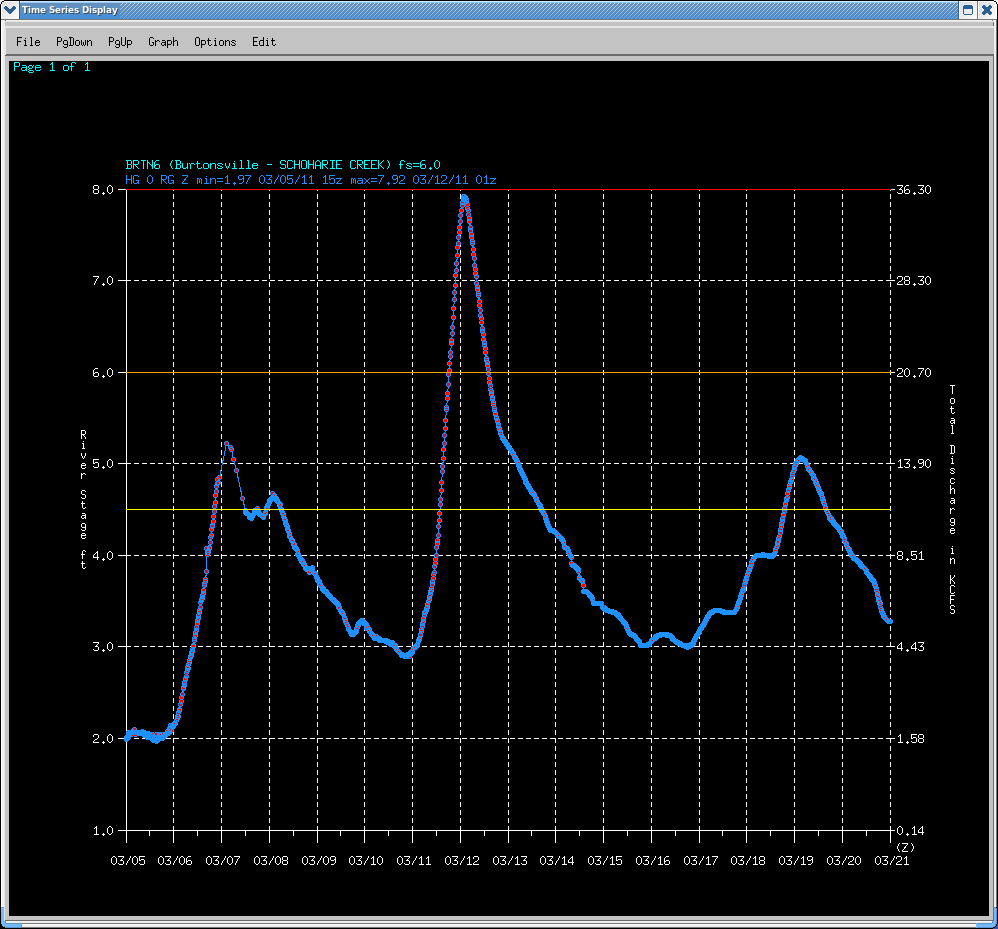
Task: Click the 5.0 stage axis label
Action: point(103,464)
